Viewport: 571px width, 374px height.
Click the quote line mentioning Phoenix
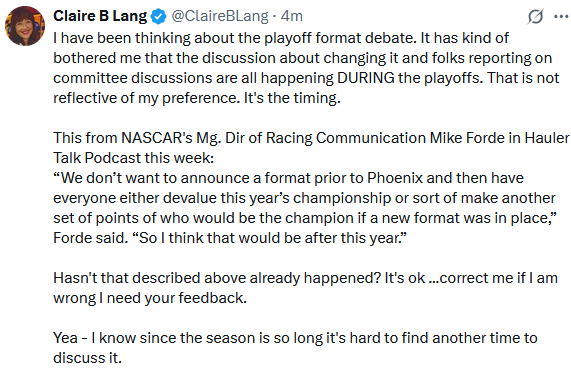point(288,178)
